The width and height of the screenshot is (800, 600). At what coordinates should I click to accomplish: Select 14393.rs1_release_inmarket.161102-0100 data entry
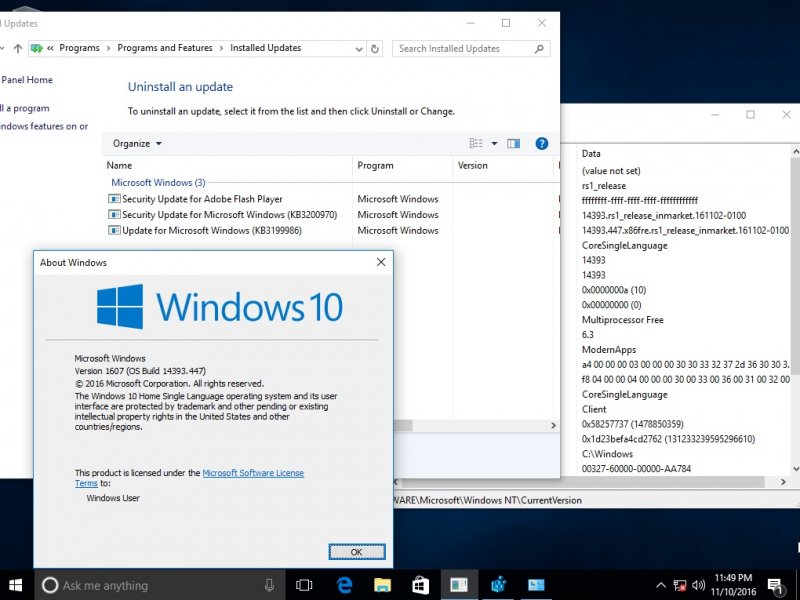click(x=664, y=215)
